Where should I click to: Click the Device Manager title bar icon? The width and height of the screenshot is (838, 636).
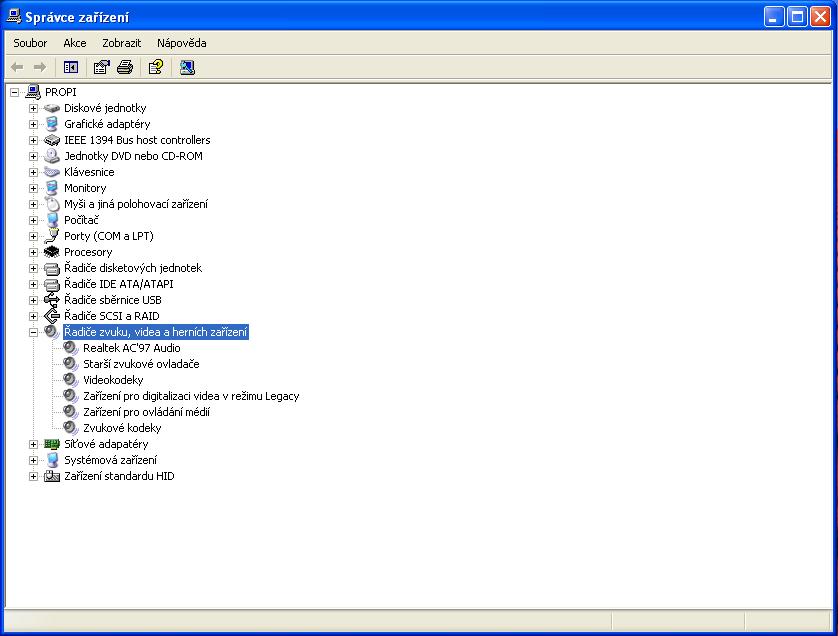click(14, 17)
